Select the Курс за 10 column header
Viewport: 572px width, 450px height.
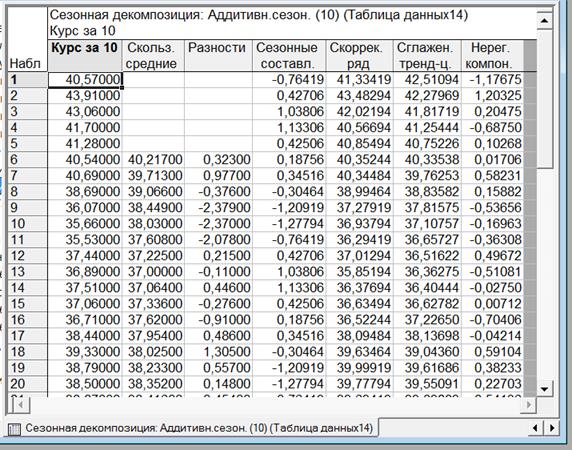pyautogui.click(x=85, y=55)
